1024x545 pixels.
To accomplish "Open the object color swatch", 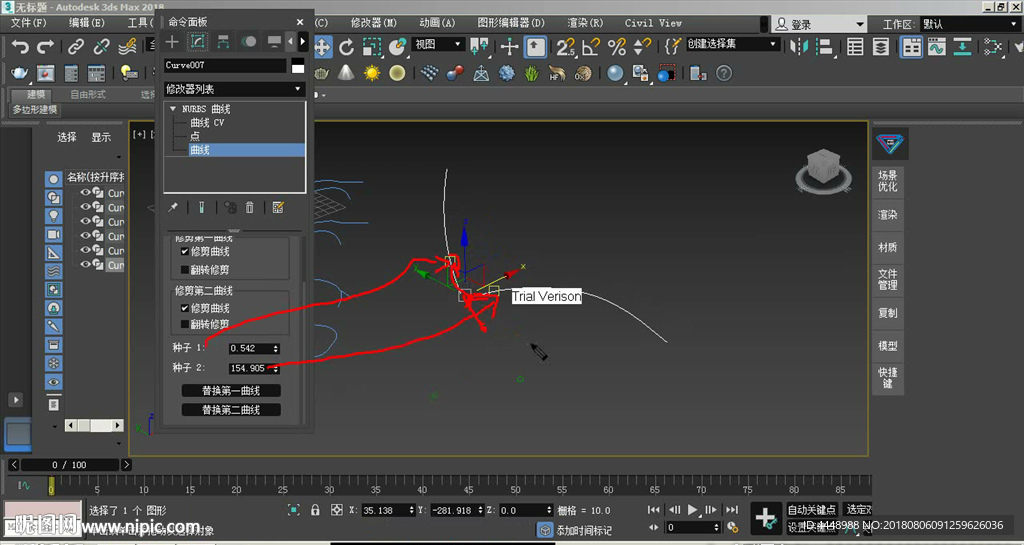I will (x=298, y=65).
